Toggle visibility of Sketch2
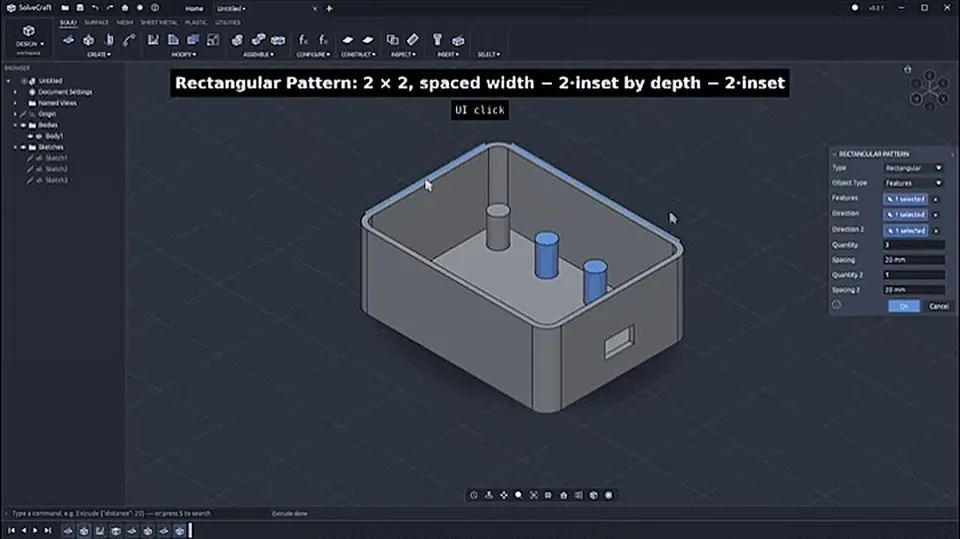This screenshot has width=960, height=539. (x=31, y=169)
